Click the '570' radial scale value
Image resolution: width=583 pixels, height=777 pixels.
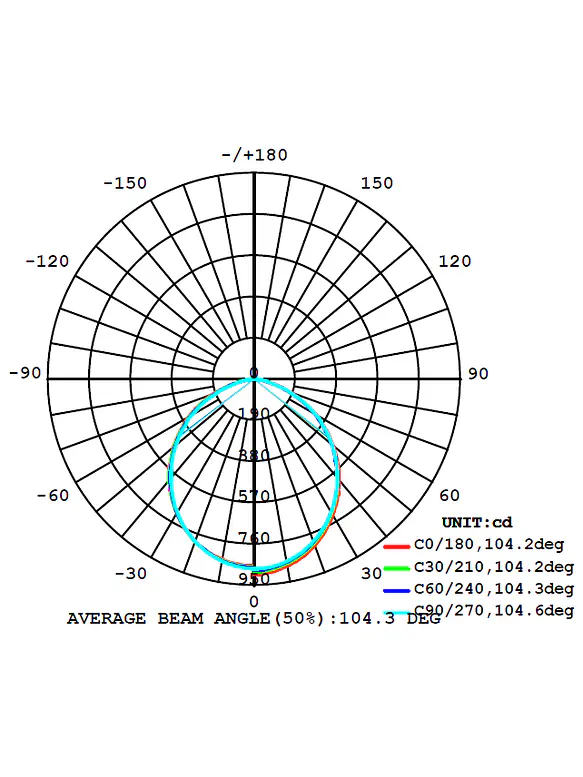click(254, 496)
